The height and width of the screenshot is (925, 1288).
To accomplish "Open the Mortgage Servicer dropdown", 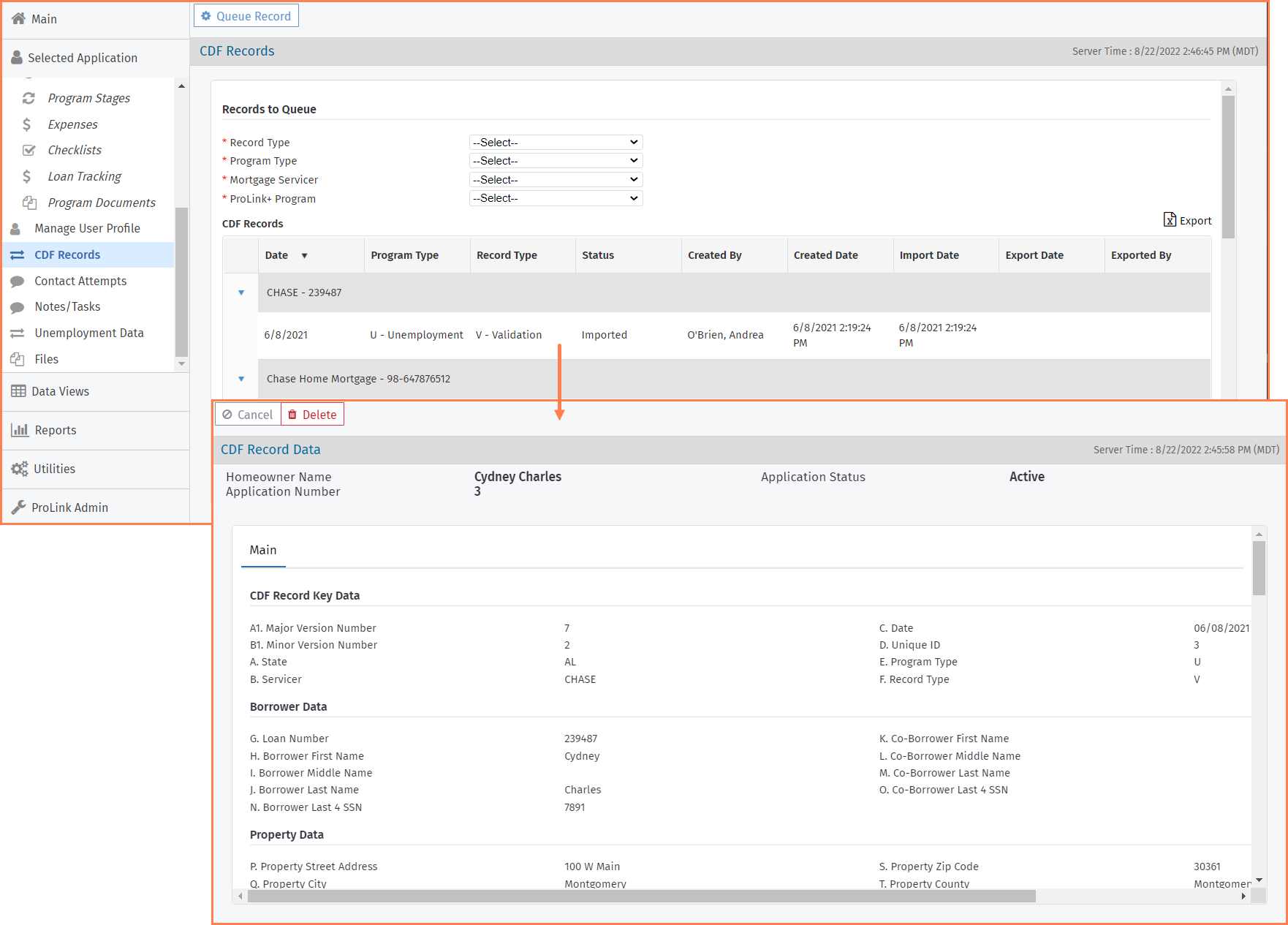I will coord(556,180).
